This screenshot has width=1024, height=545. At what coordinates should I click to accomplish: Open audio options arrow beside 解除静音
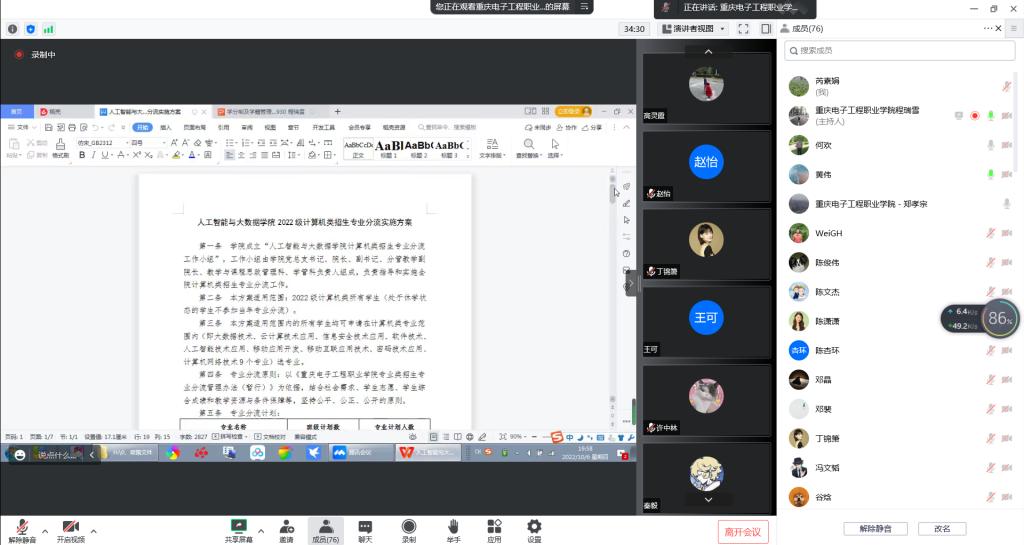coord(47,530)
